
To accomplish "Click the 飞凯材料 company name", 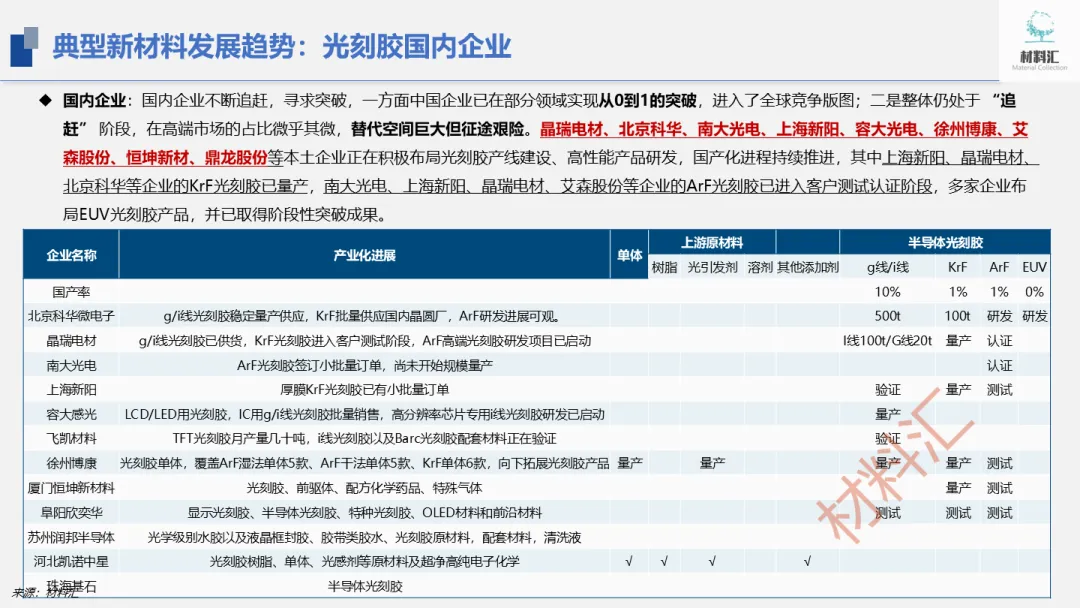I will click(x=71, y=439).
